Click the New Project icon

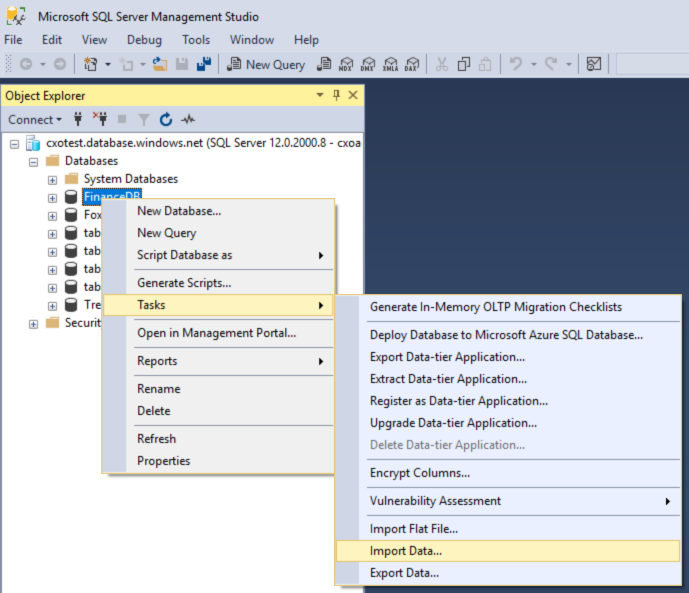(91, 65)
